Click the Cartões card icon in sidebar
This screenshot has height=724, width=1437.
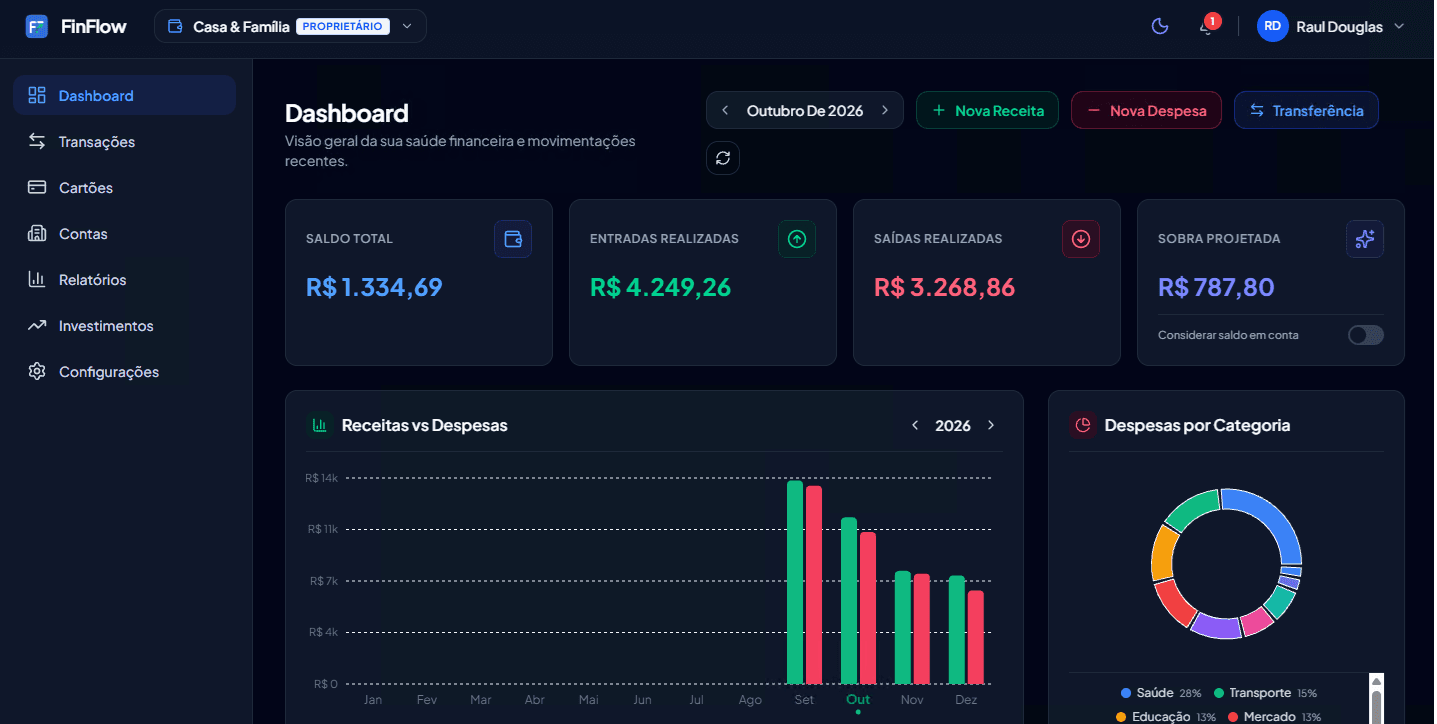point(37,187)
